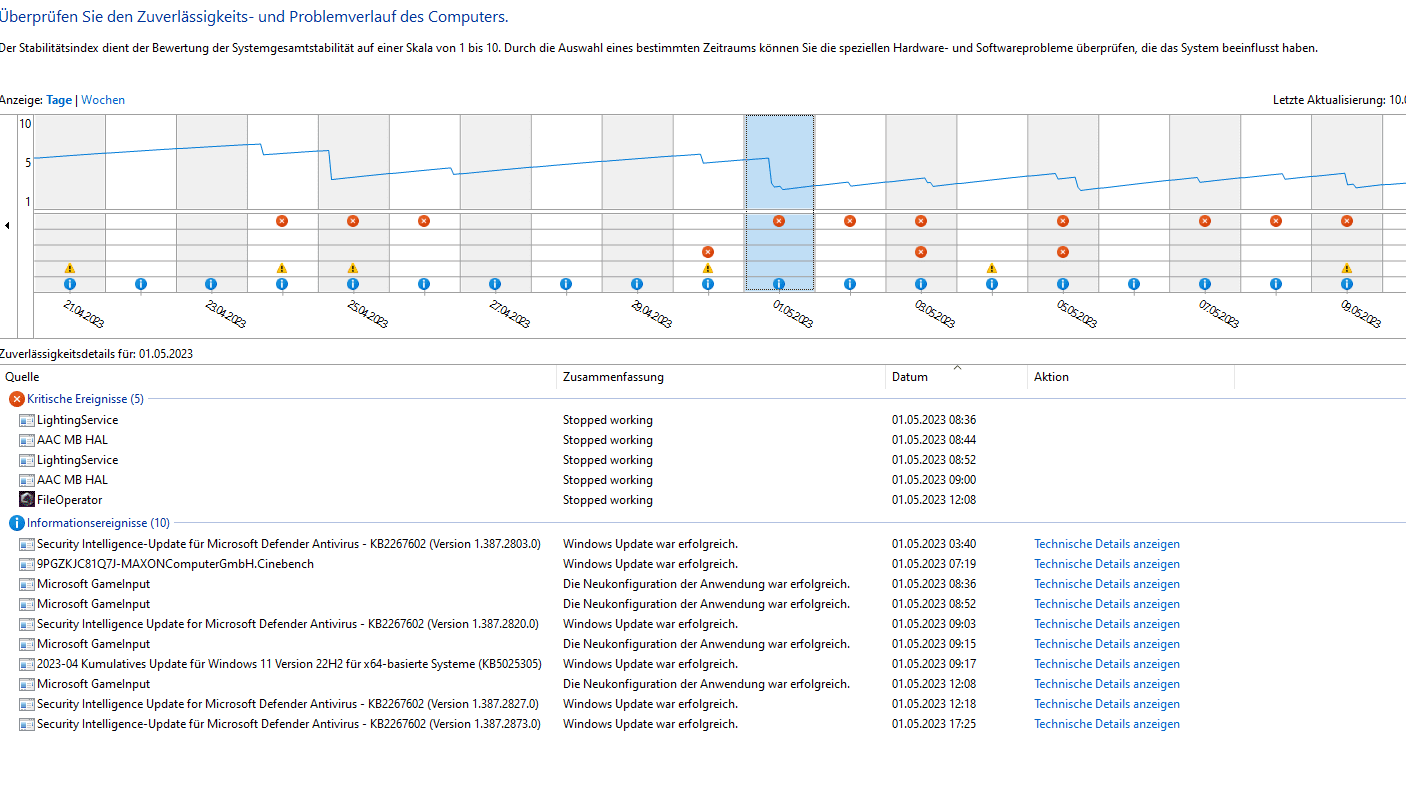Viewport: 1406px width, 793px height.
Task: Select the application error icon on 25.04.2023
Action: 353,221
